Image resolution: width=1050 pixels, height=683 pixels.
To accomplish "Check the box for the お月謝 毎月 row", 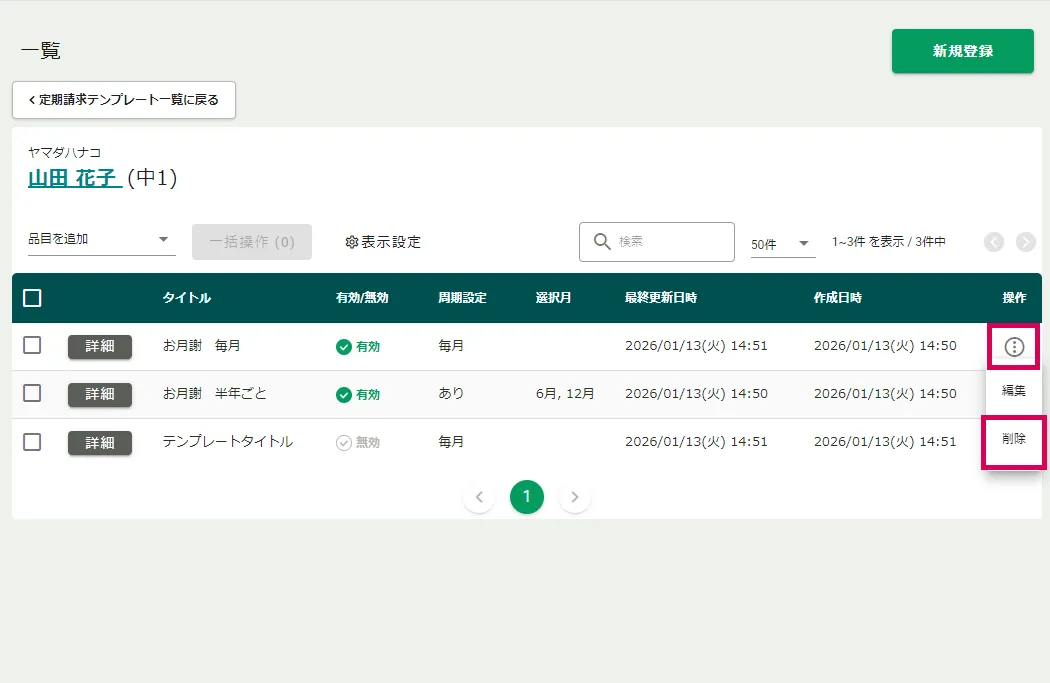I will 32,345.
